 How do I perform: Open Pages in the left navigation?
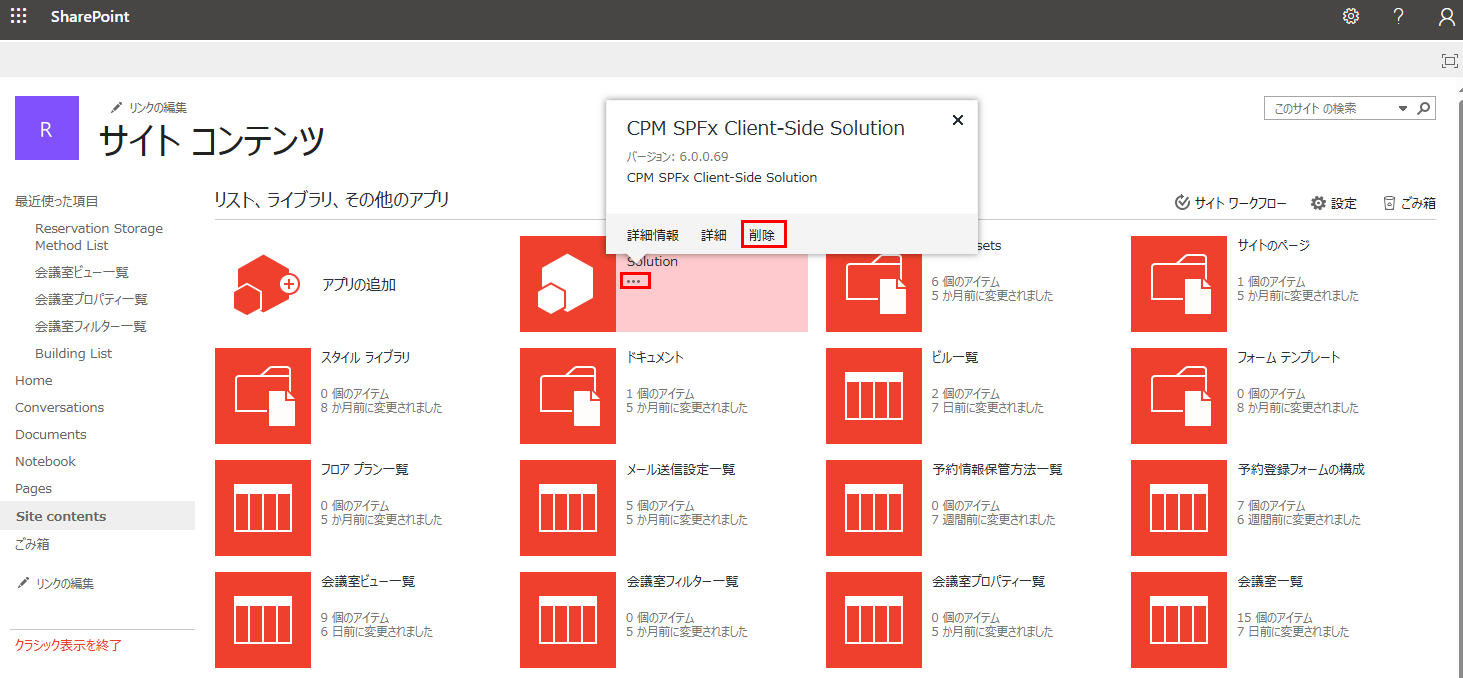34,488
